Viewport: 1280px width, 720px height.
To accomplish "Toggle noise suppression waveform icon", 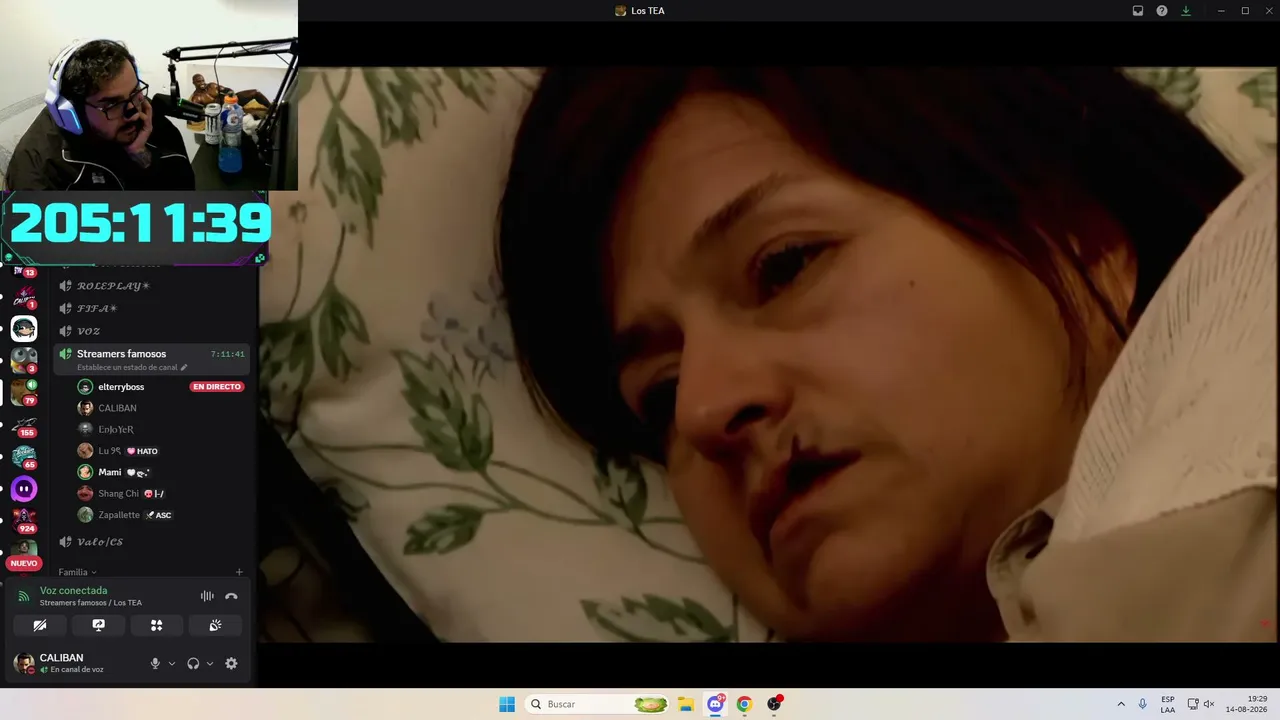I will [207, 596].
